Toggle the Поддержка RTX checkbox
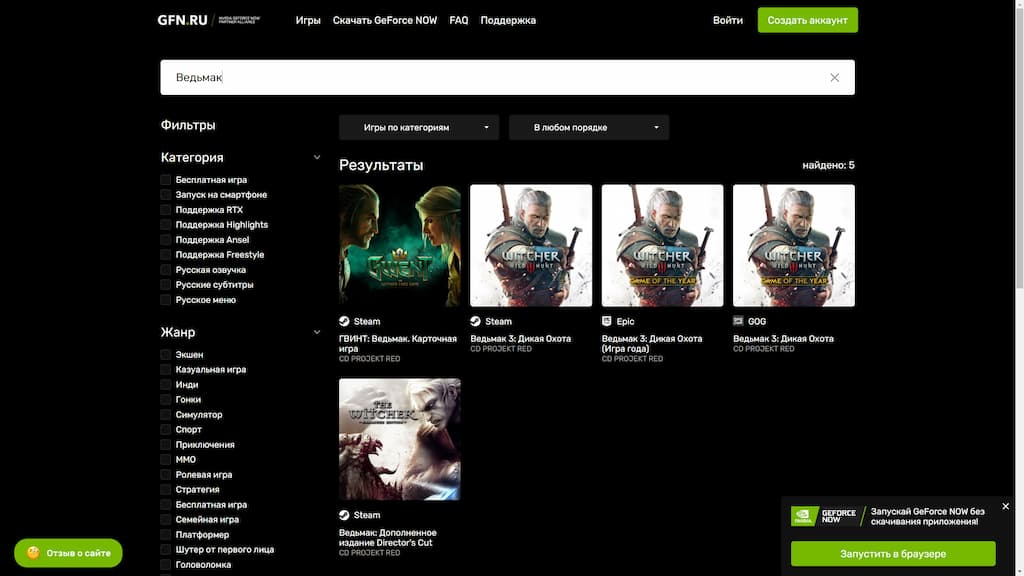Image resolution: width=1024 pixels, height=576 pixels. pos(166,210)
